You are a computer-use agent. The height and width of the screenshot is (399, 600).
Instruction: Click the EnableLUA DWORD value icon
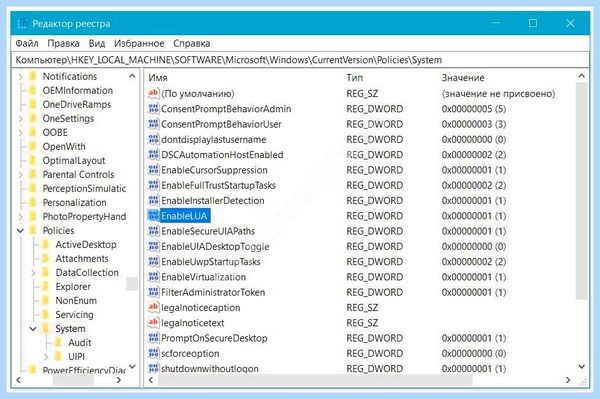pos(153,216)
